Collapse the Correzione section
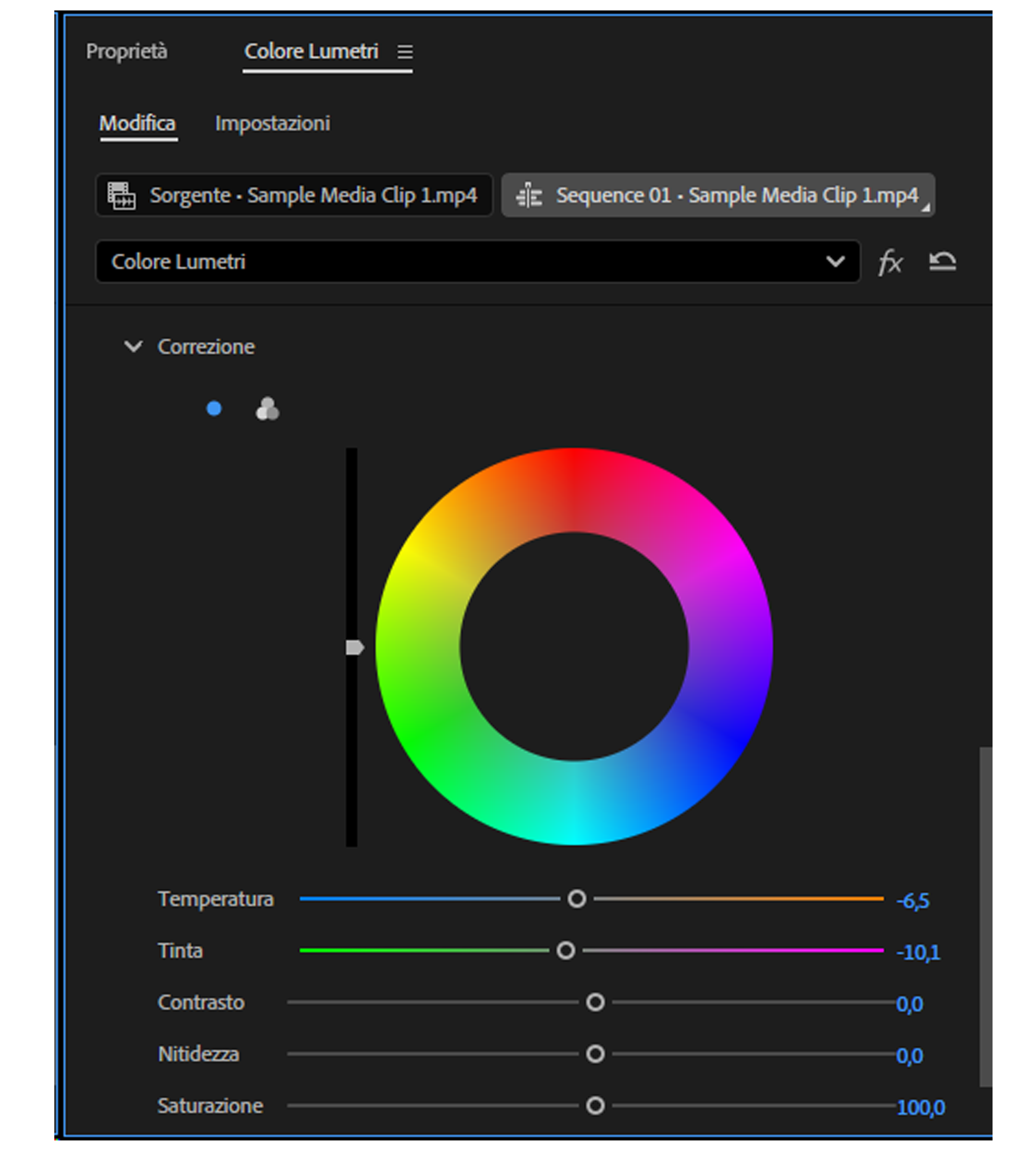The height and width of the screenshot is (1150, 1036). [133, 347]
